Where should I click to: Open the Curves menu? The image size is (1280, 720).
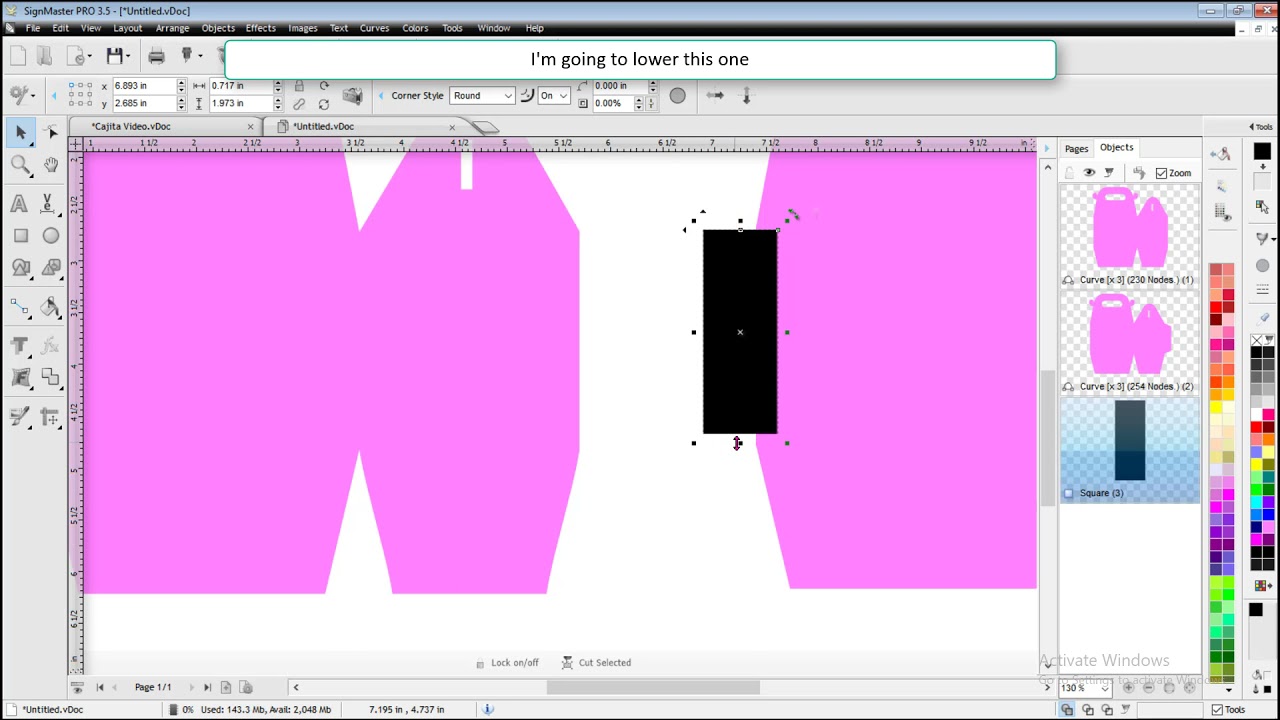click(374, 28)
